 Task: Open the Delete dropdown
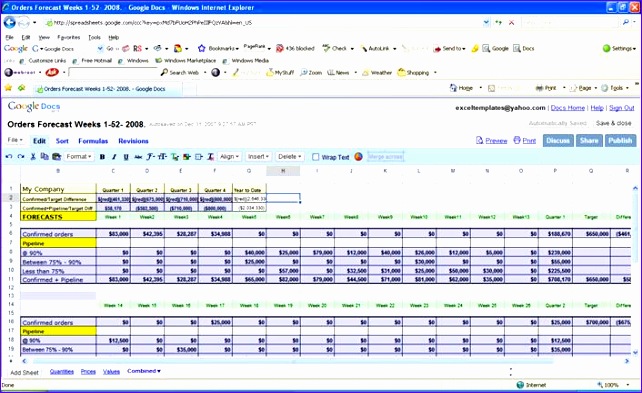(289, 157)
